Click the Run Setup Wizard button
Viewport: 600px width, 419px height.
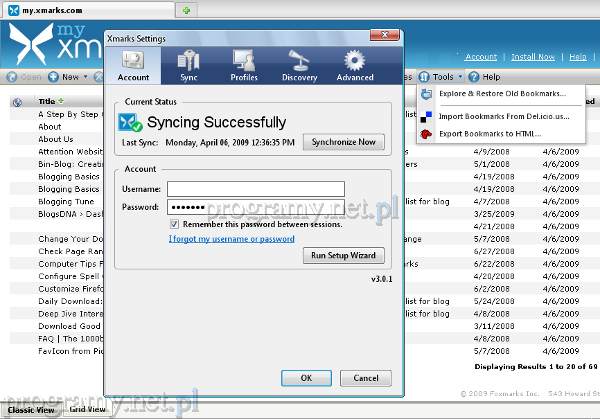coord(343,256)
